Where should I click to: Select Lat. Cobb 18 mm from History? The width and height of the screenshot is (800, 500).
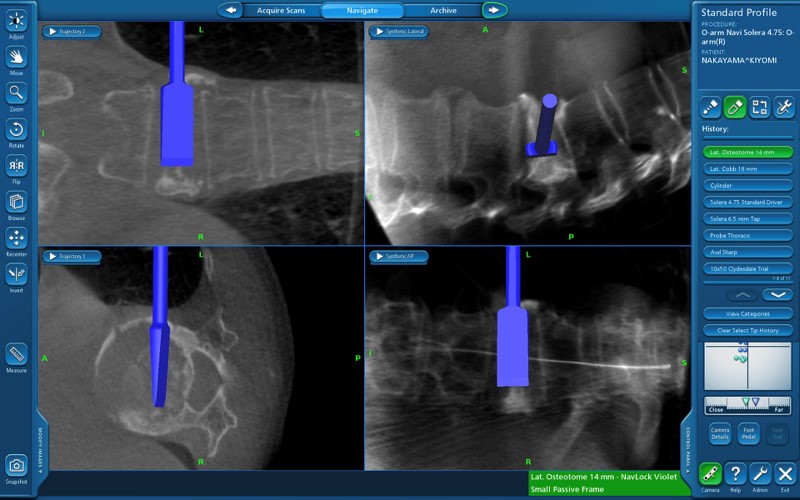pyautogui.click(x=747, y=169)
